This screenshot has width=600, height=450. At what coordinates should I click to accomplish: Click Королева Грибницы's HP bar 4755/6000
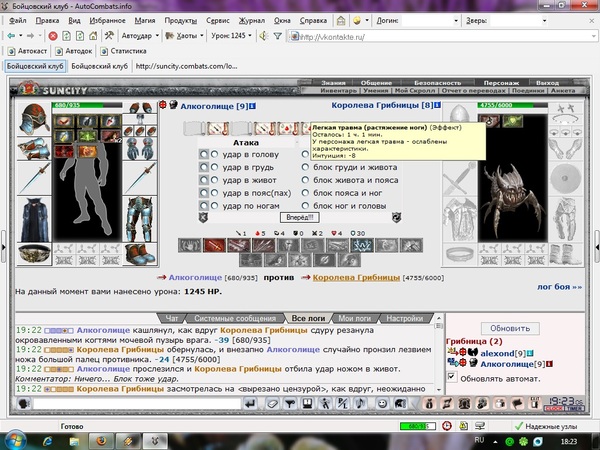point(512,105)
